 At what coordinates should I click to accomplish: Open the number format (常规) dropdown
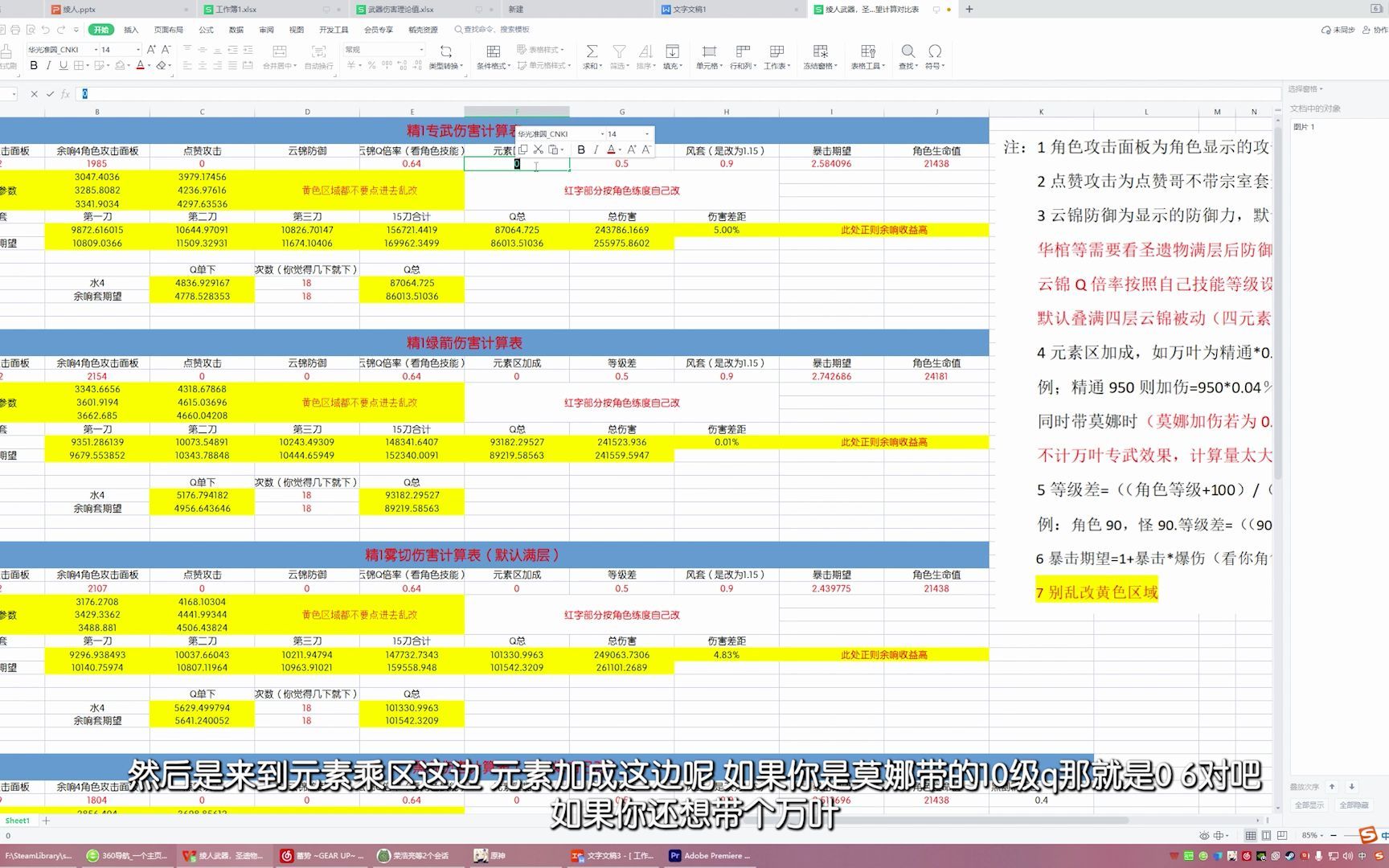[x=421, y=50]
